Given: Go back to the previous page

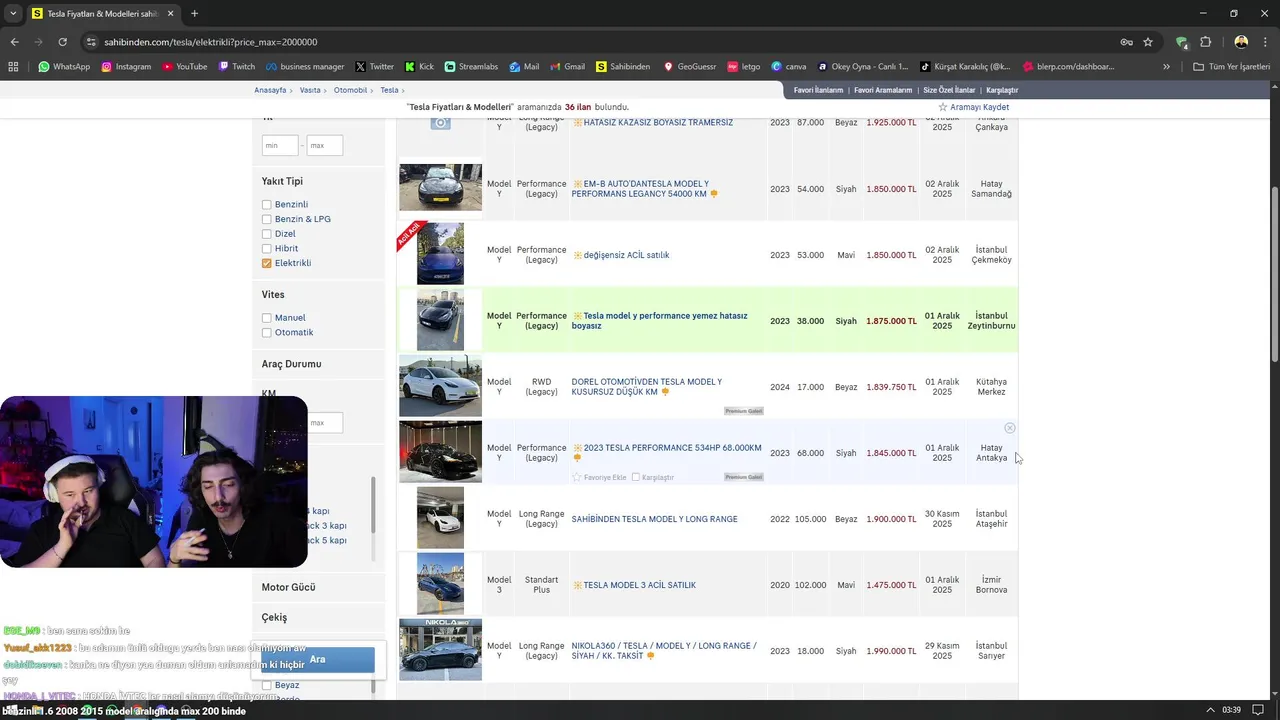Looking at the screenshot, I should [x=14, y=42].
